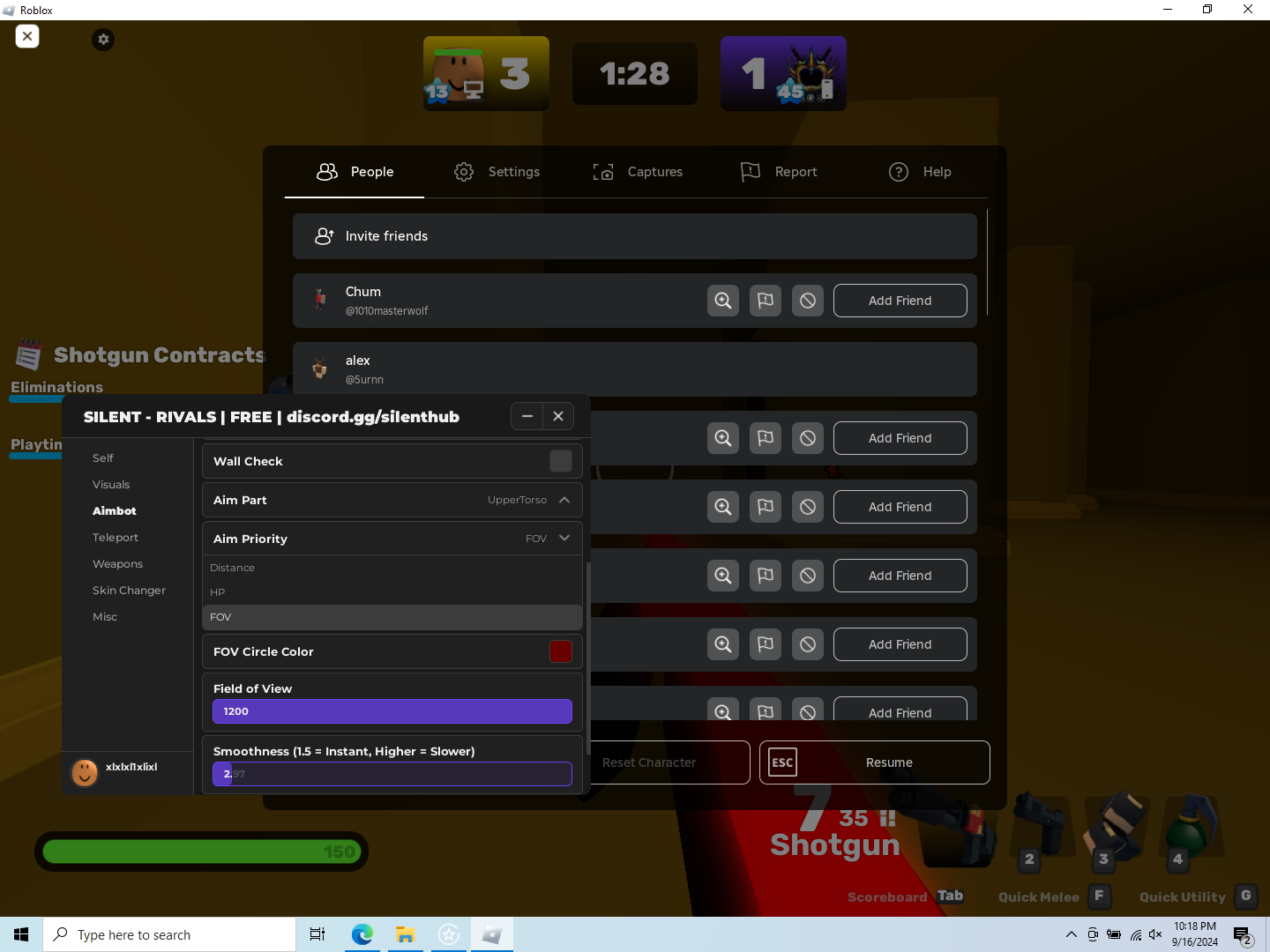Image resolution: width=1270 pixels, height=952 pixels.
Task: Open the Self section in SILENT sidebar
Action: pos(103,458)
